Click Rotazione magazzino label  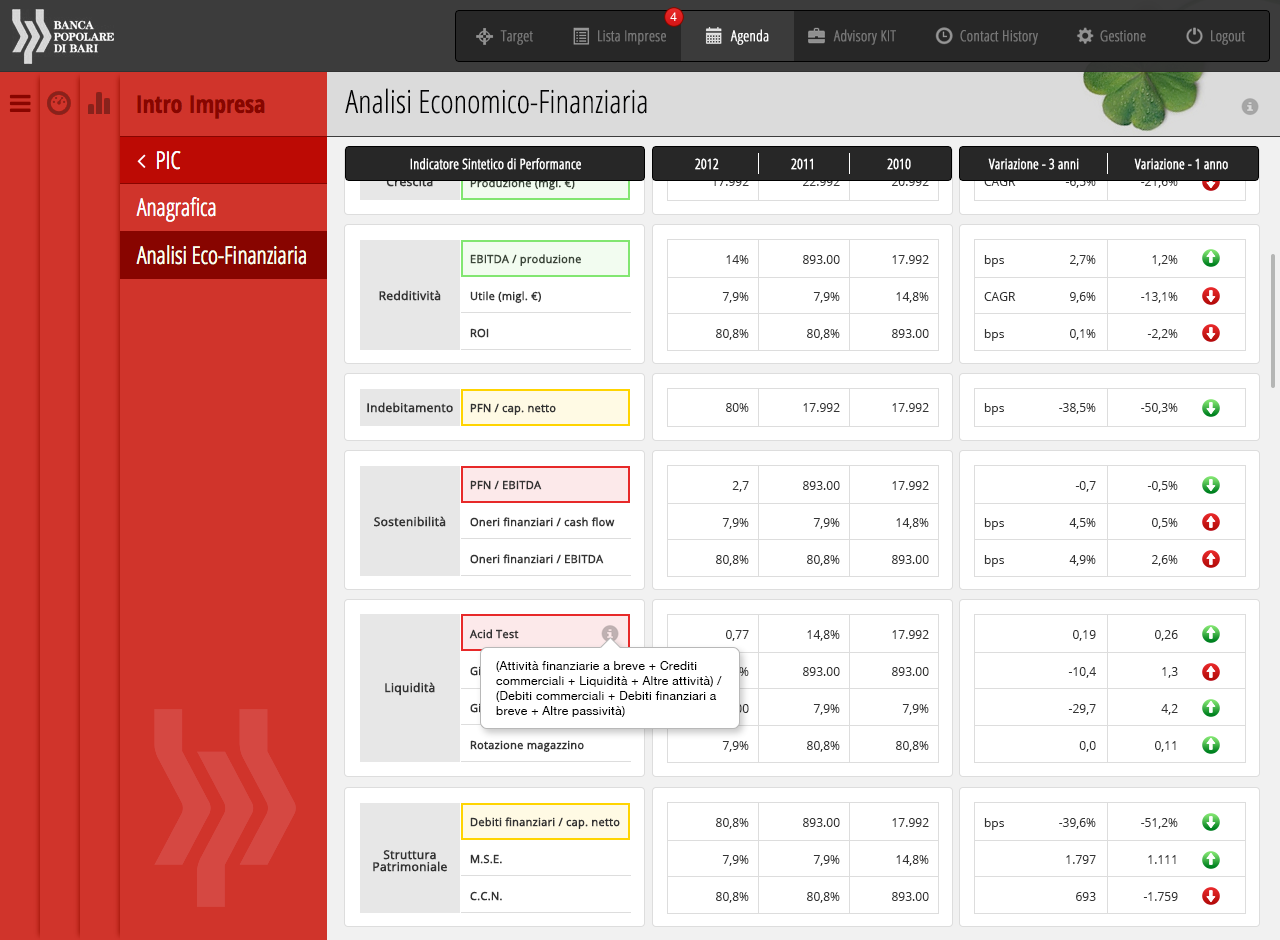click(527, 745)
